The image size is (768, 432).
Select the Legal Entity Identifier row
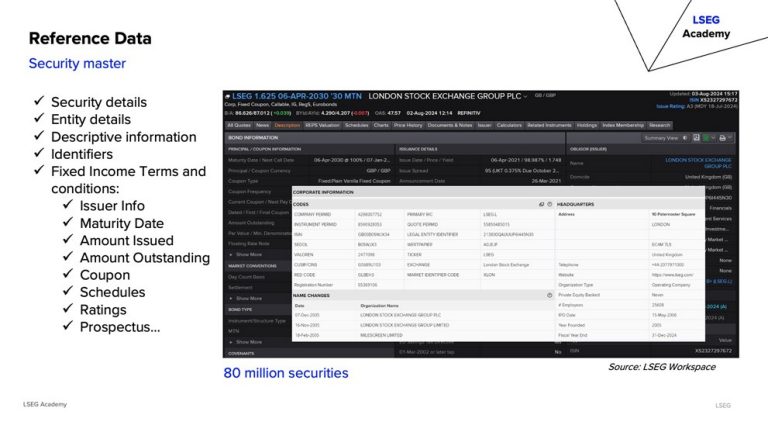pyautogui.click(x=480, y=235)
